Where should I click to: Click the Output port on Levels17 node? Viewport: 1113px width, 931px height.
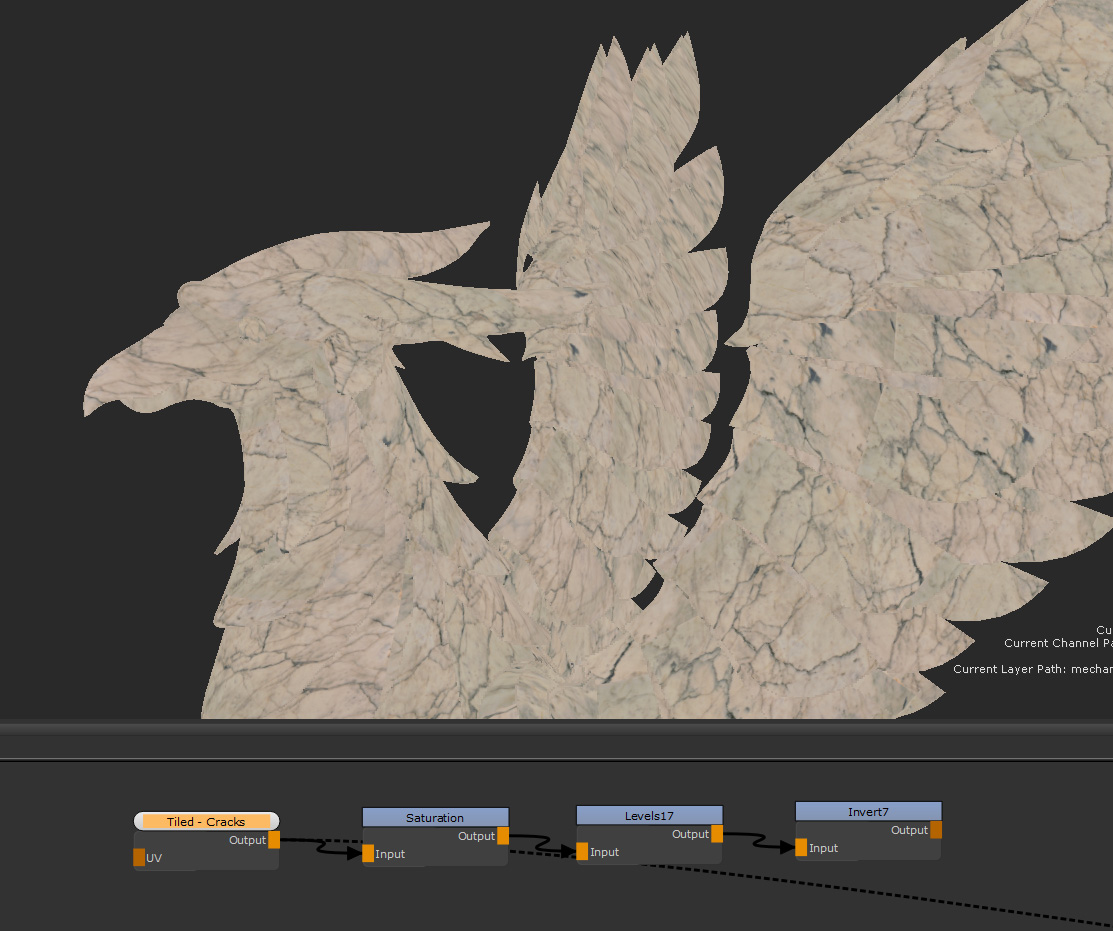click(x=717, y=834)
